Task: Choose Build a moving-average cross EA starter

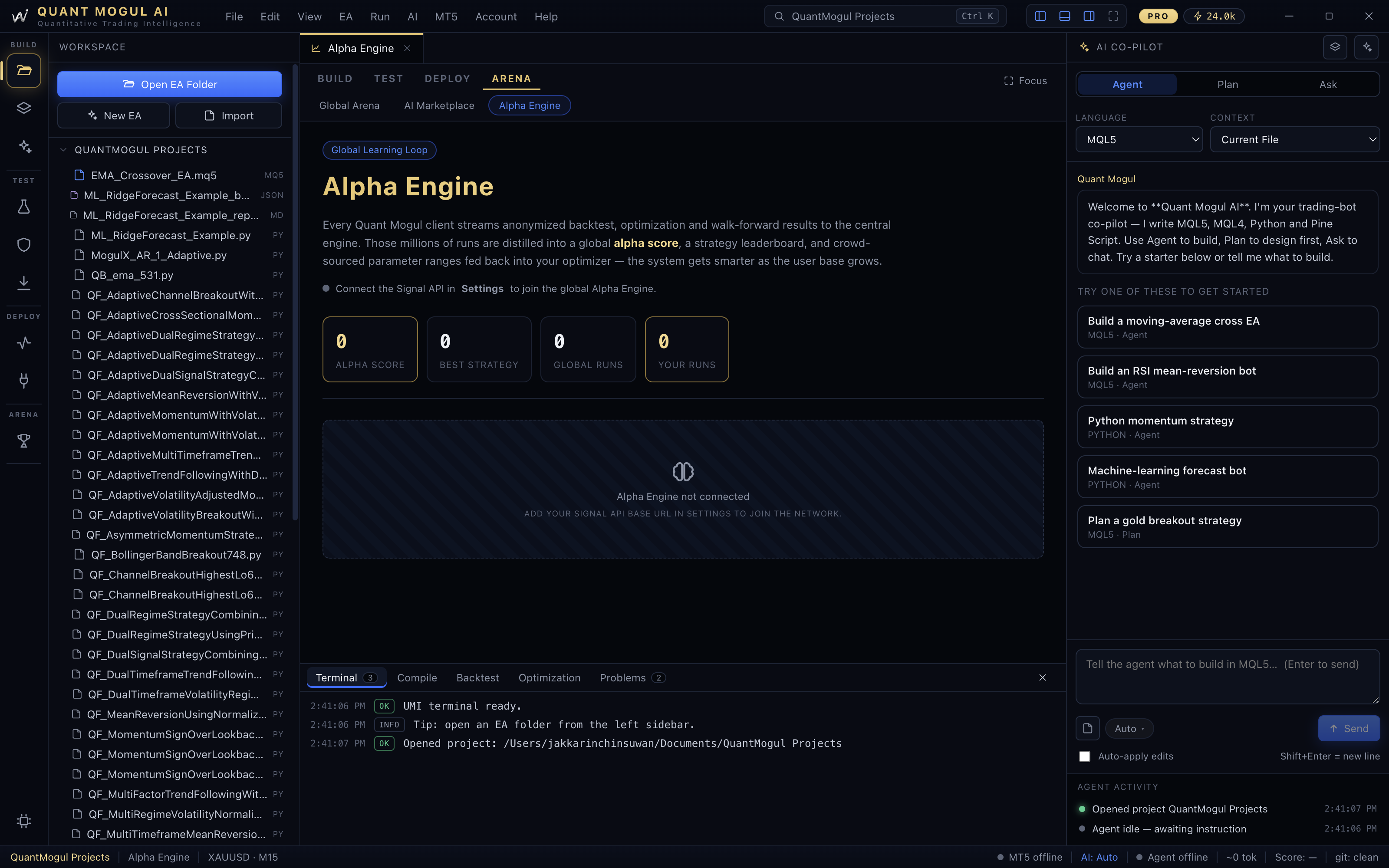Action: (x=1228, y=327)
